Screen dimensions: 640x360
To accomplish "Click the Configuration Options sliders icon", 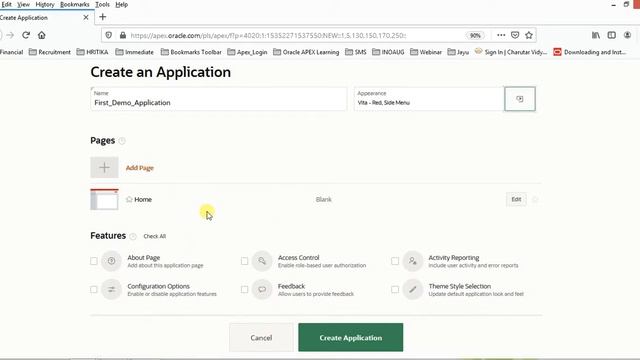I will tap(111, 289).
